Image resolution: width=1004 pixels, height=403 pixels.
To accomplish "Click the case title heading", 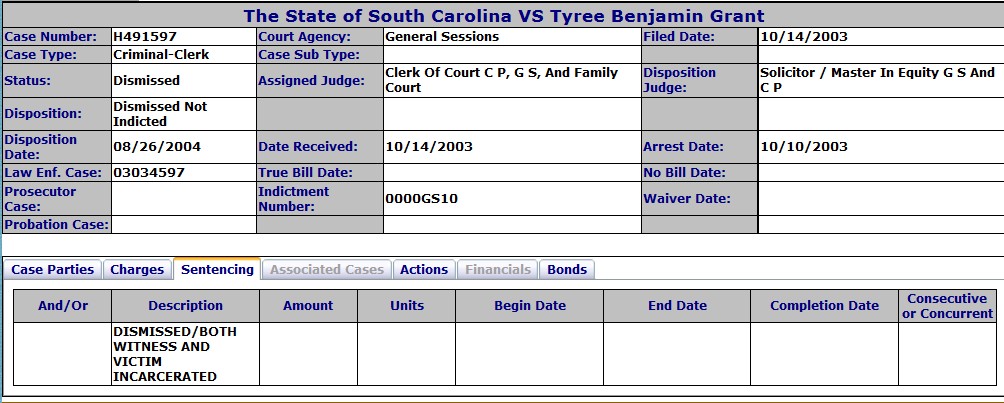I will (x=503, y=16).
